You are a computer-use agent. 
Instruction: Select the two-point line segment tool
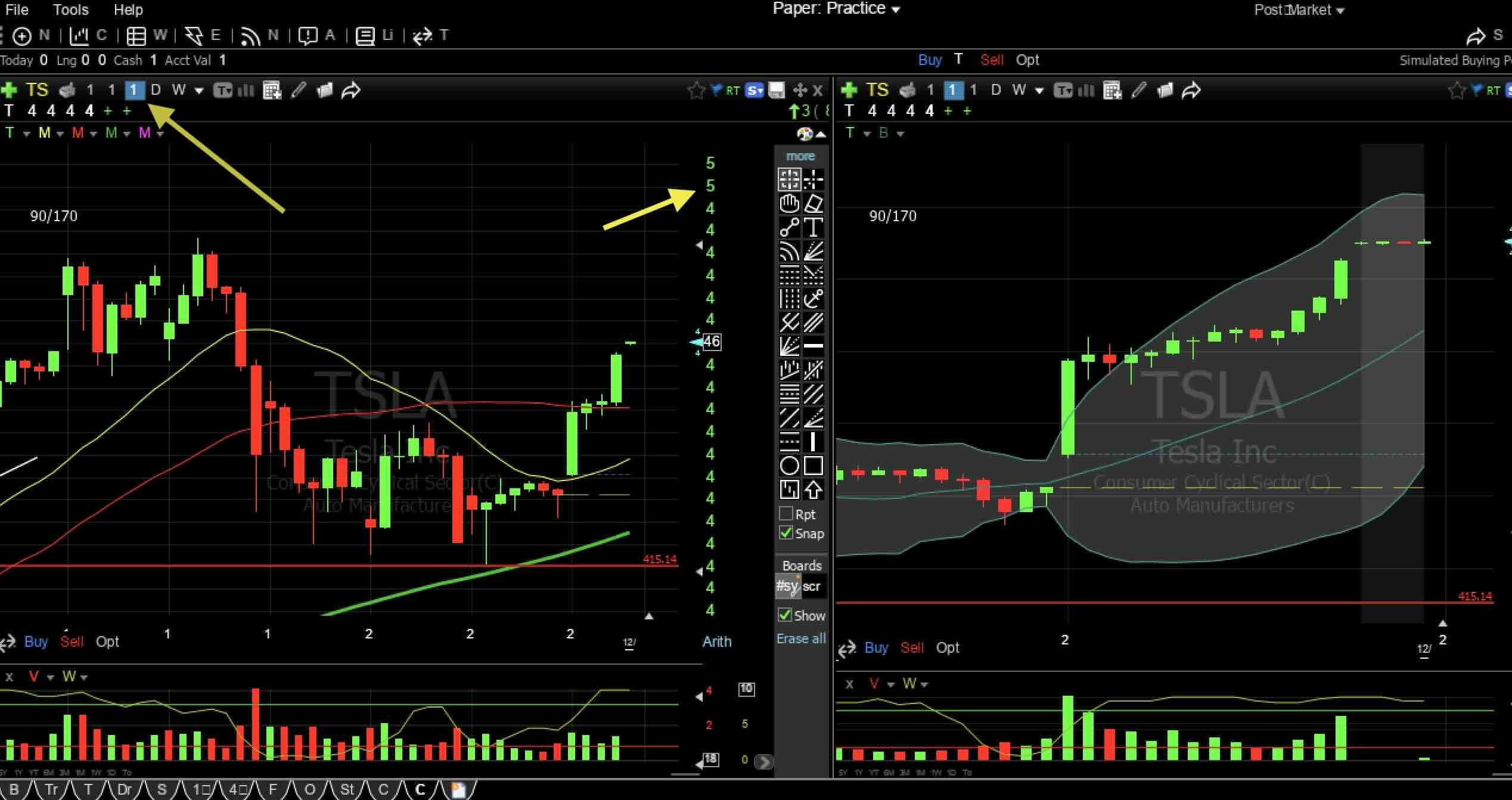(789, 228)
